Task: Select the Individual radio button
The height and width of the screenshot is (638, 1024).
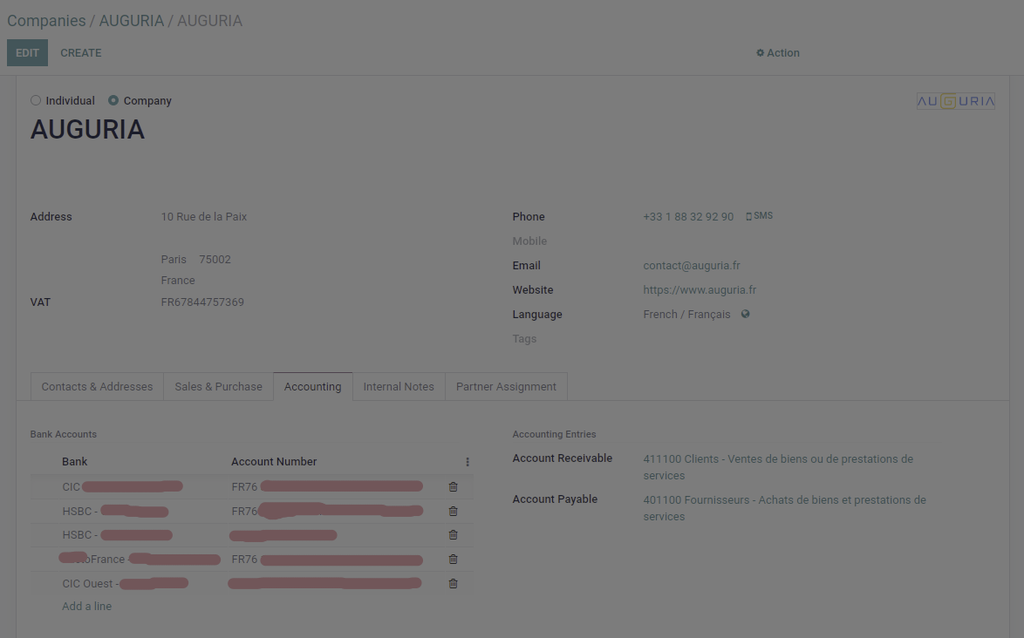Action: point(36,101)
